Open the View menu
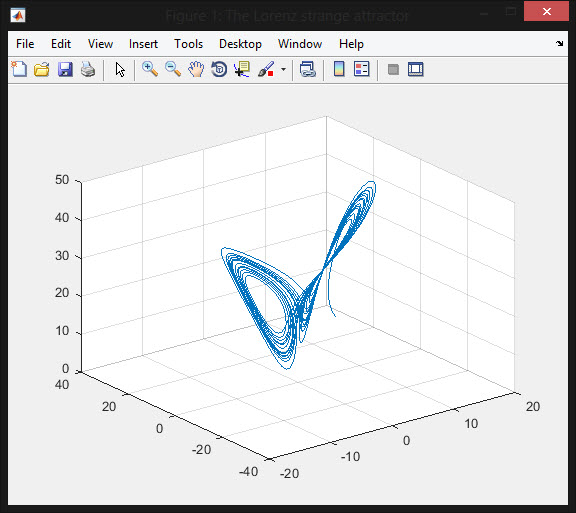 (100, 44)
